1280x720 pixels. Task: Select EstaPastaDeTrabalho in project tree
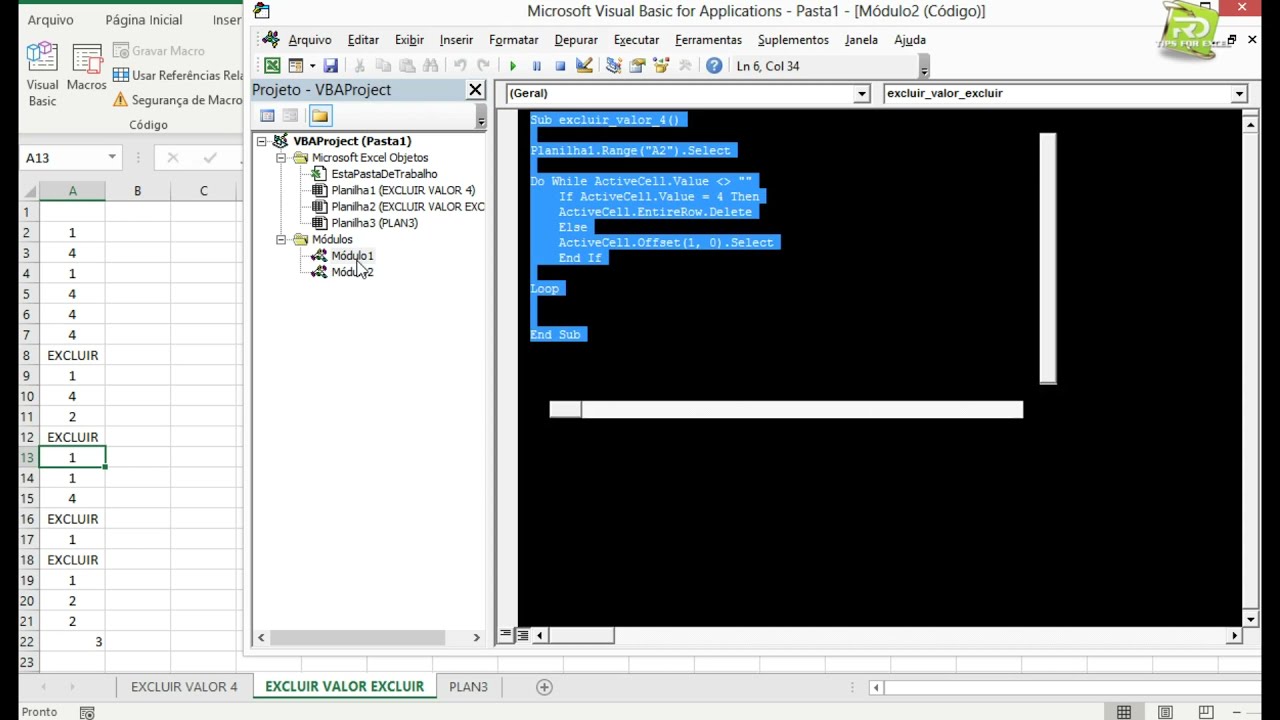click(x=384, y=174)
